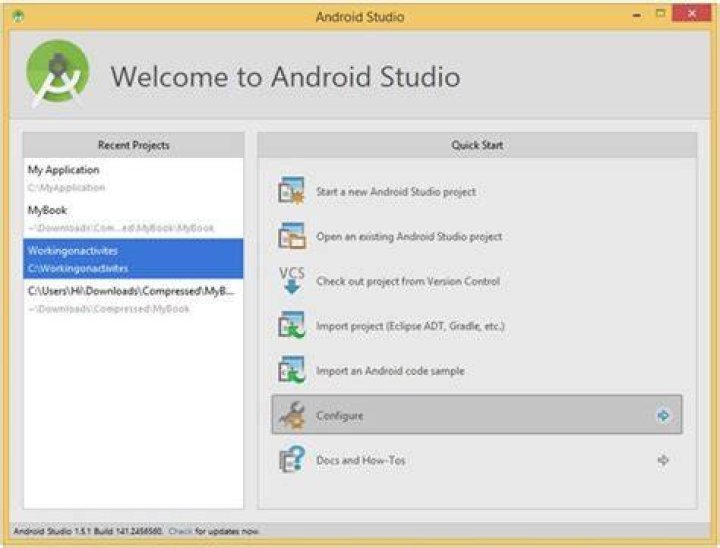Click the MyBook Downloads path text

(x=121, y=228)
